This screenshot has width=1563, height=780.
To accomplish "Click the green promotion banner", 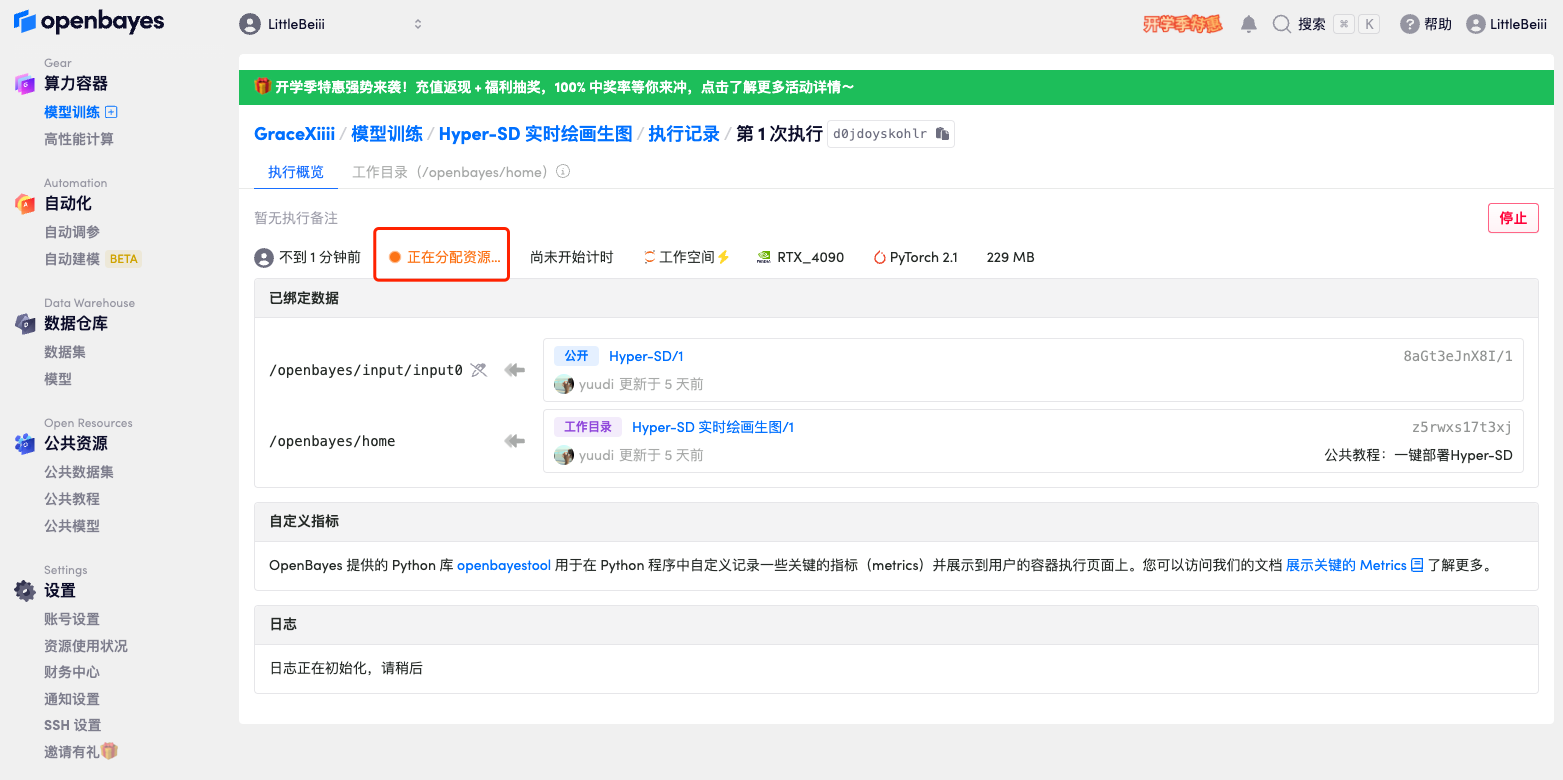I will click(x=895, y=87).
